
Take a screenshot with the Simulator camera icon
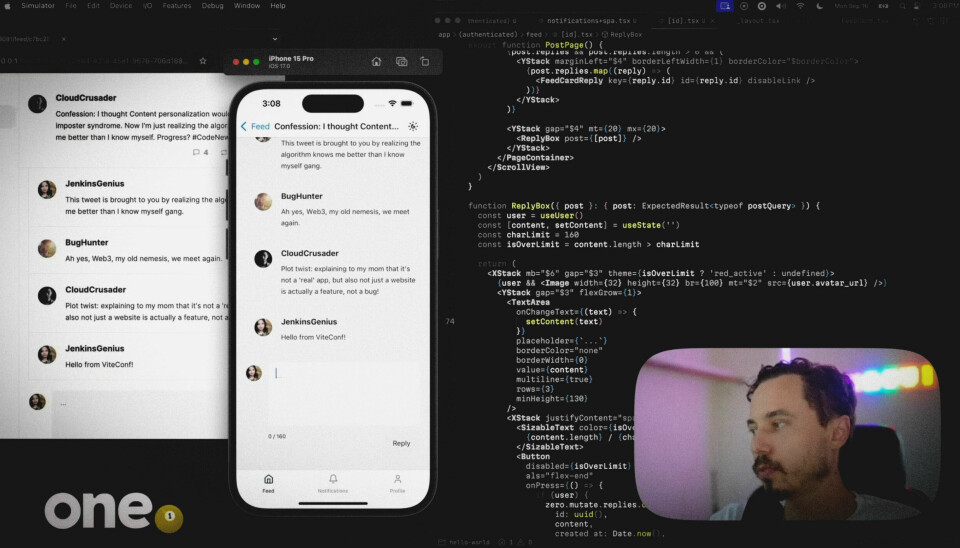click(402, 61)
